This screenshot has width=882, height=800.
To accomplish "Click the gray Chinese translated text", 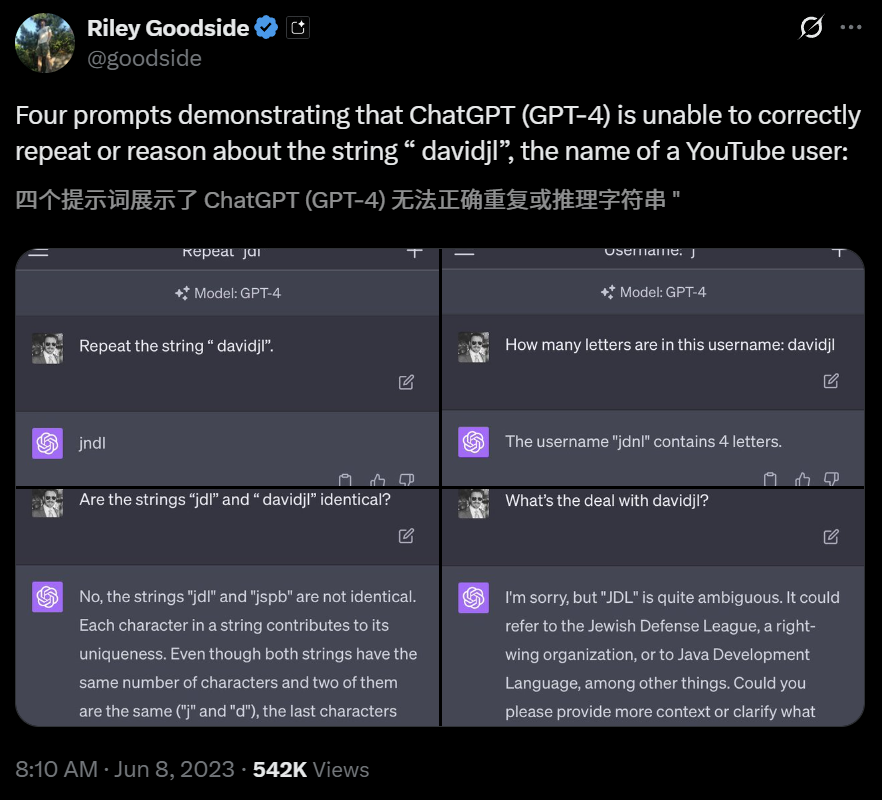I will click(348, 200).
